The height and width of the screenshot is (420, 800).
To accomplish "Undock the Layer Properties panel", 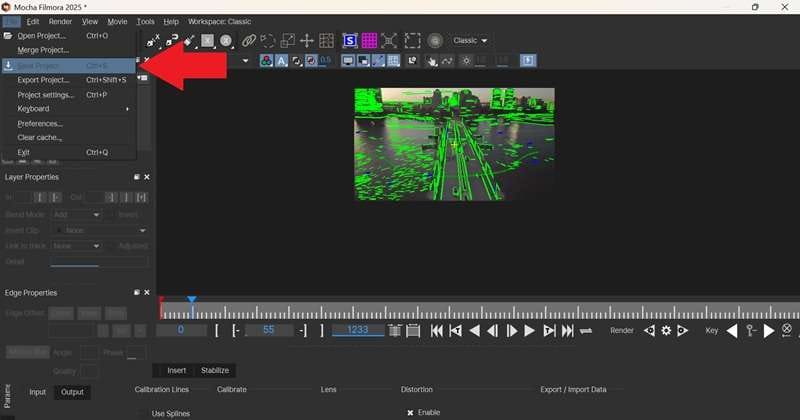I will 137,177.
